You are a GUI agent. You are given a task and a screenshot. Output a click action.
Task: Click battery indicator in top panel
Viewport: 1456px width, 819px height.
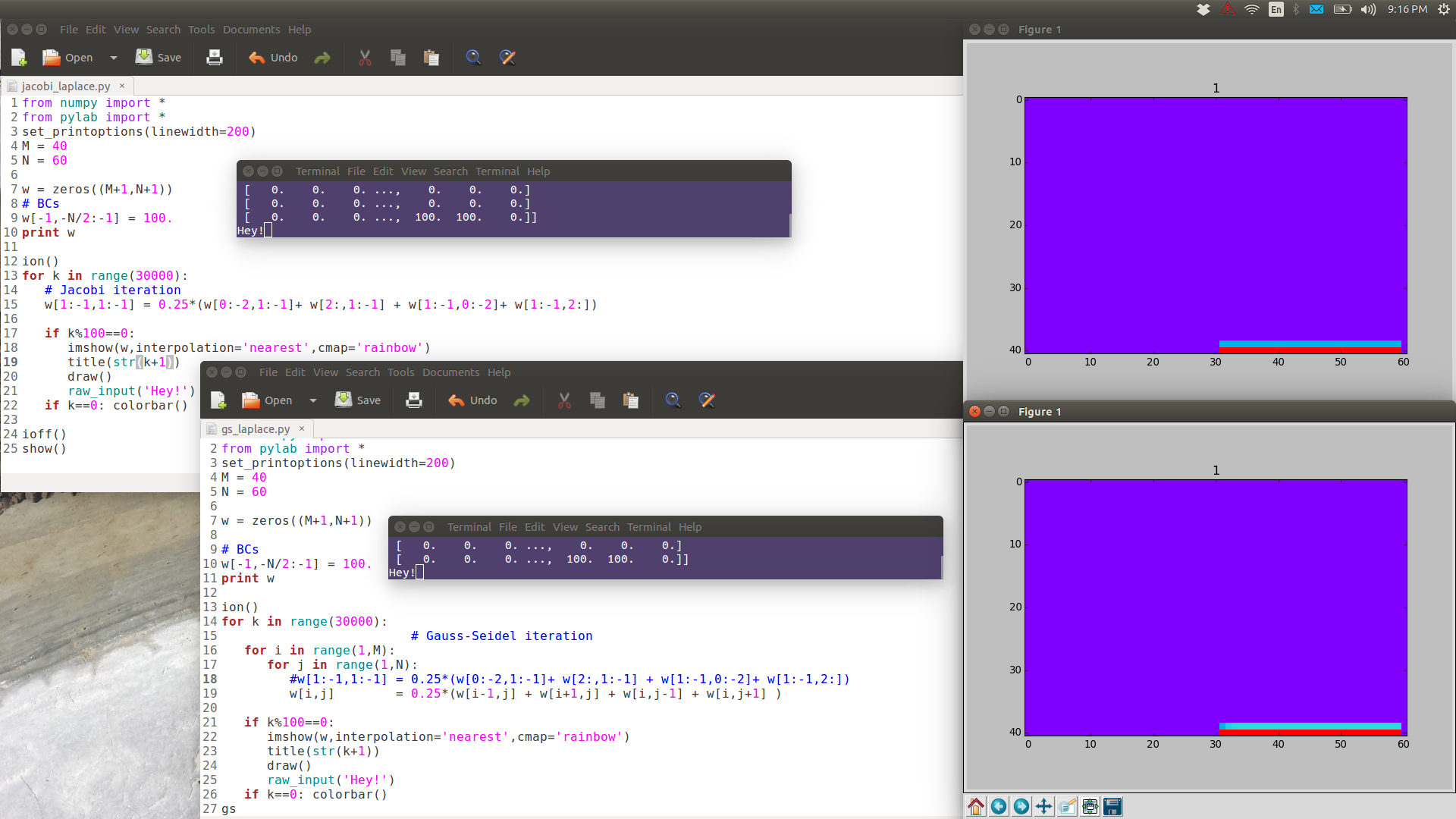(x=1343, y=9)
